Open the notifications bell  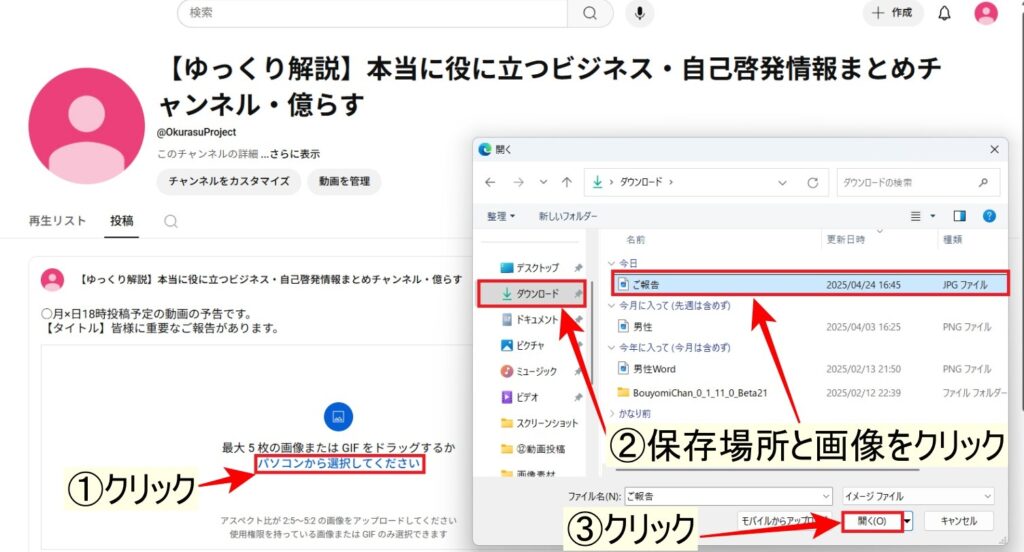[944, 13]
